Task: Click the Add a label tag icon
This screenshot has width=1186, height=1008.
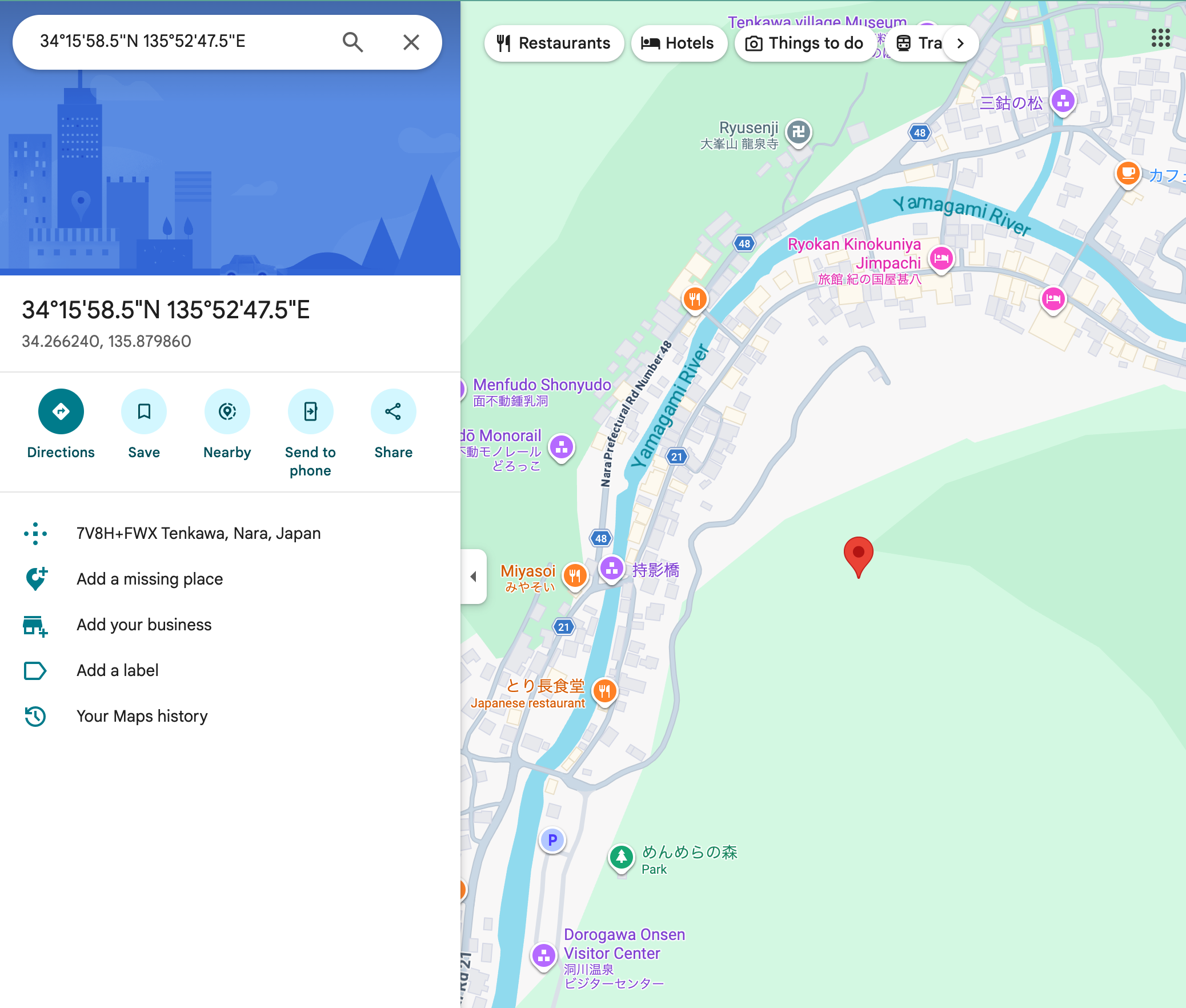Action: coord(35,670)
